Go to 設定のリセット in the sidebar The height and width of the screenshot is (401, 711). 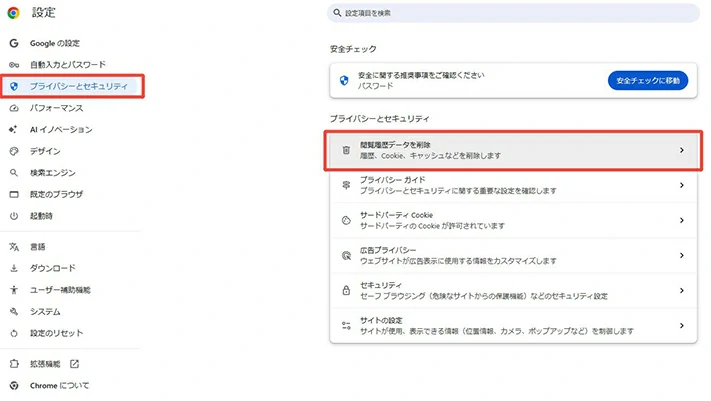56,333
